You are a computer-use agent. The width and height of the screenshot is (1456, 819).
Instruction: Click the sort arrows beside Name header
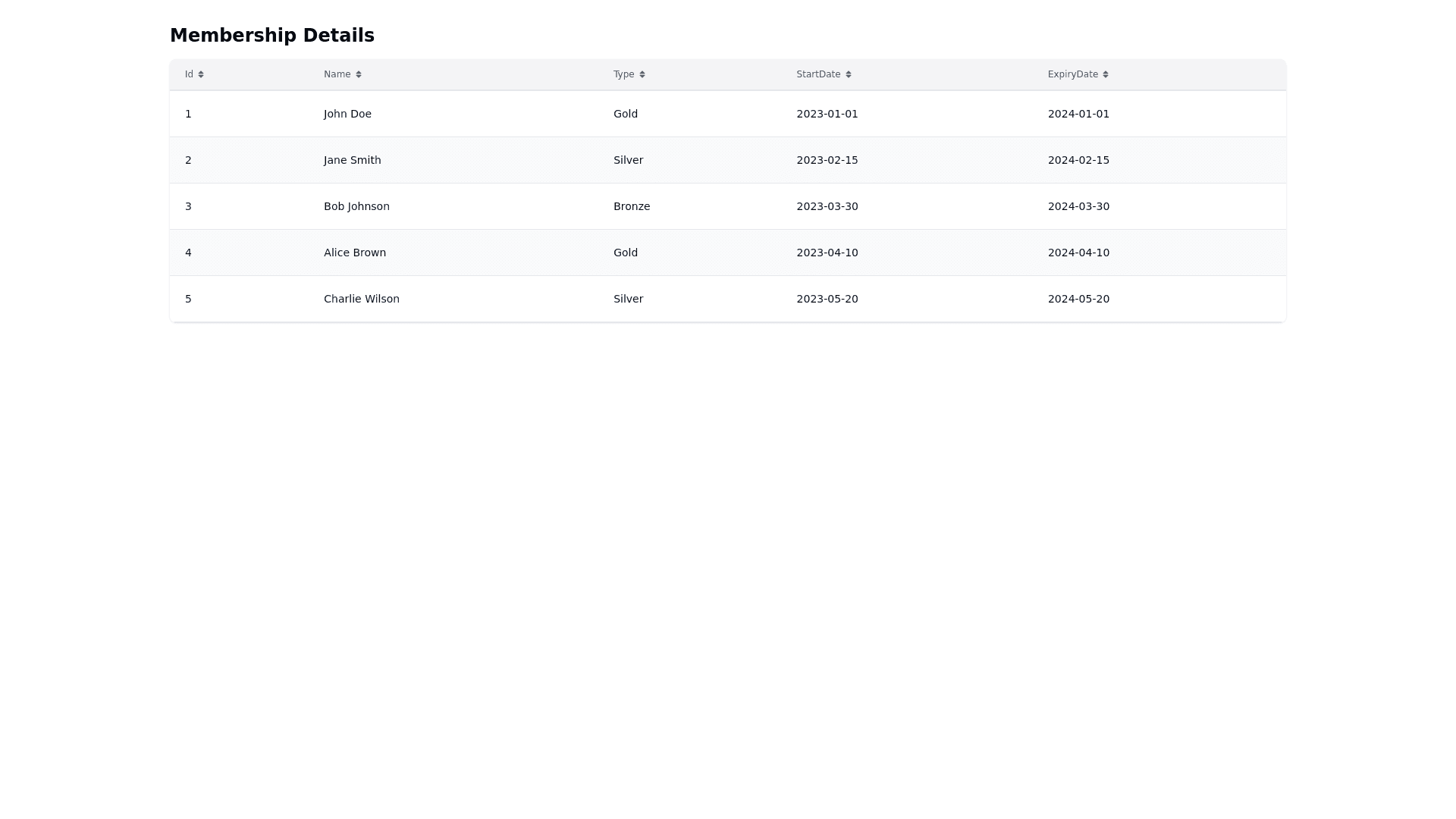pos(359,74)
